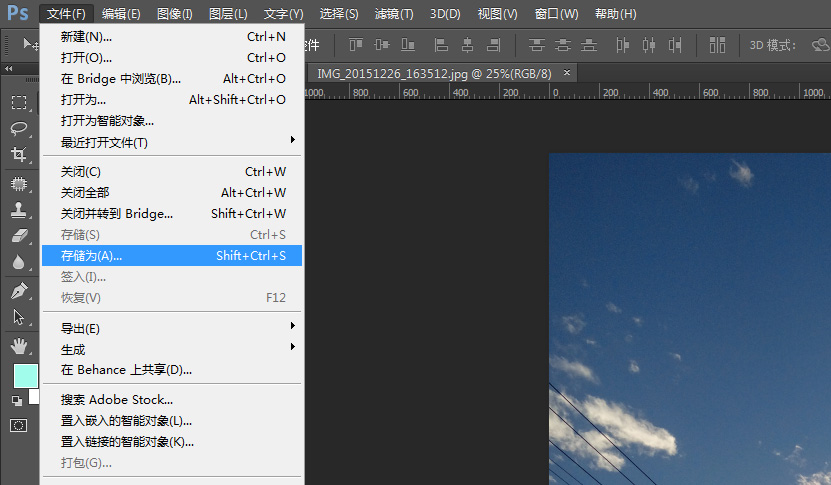Screen dimensions: 831x485
Task: Expand 最近打开文件(T) submenu
Action: 172,142
